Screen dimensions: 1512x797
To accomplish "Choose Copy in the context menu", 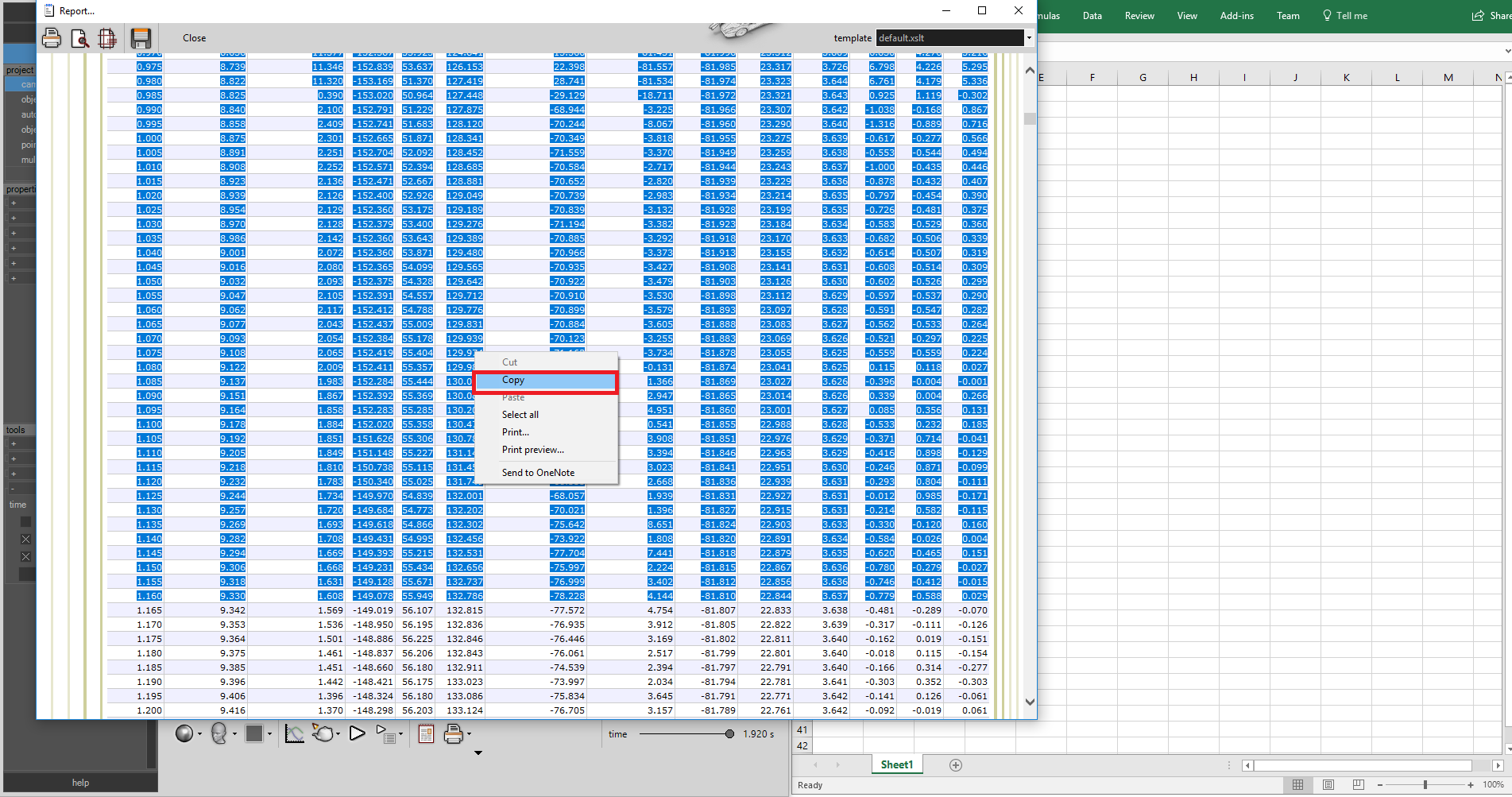I will [546, 380].
